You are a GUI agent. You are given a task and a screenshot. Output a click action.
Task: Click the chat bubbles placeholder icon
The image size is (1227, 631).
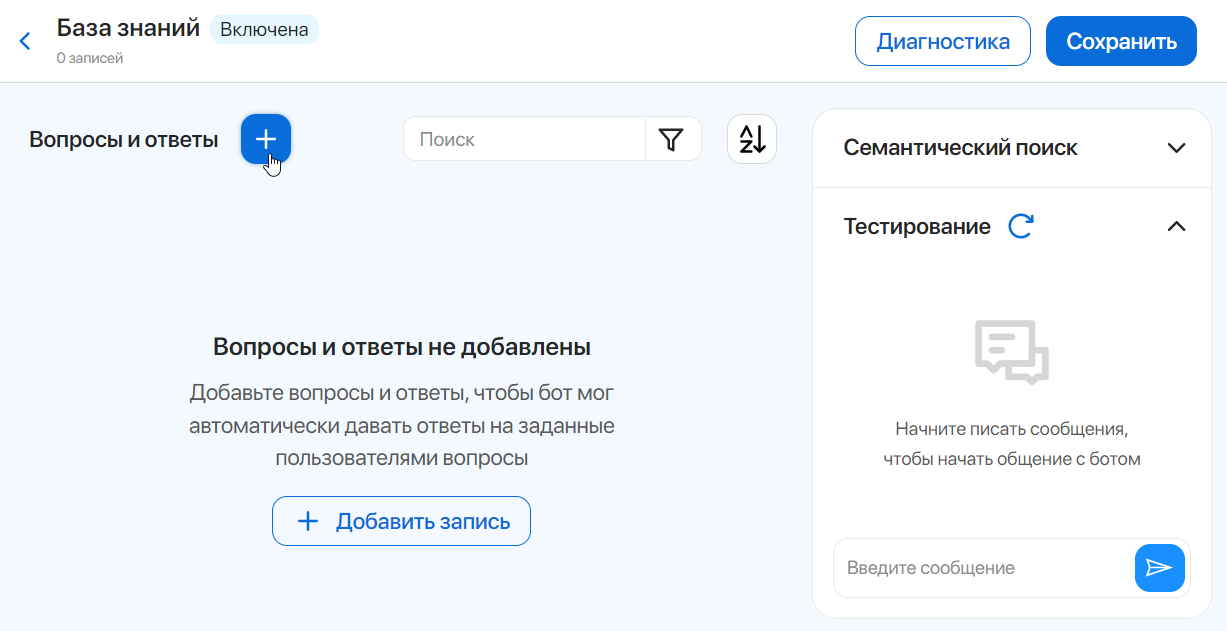[1011, 352]
